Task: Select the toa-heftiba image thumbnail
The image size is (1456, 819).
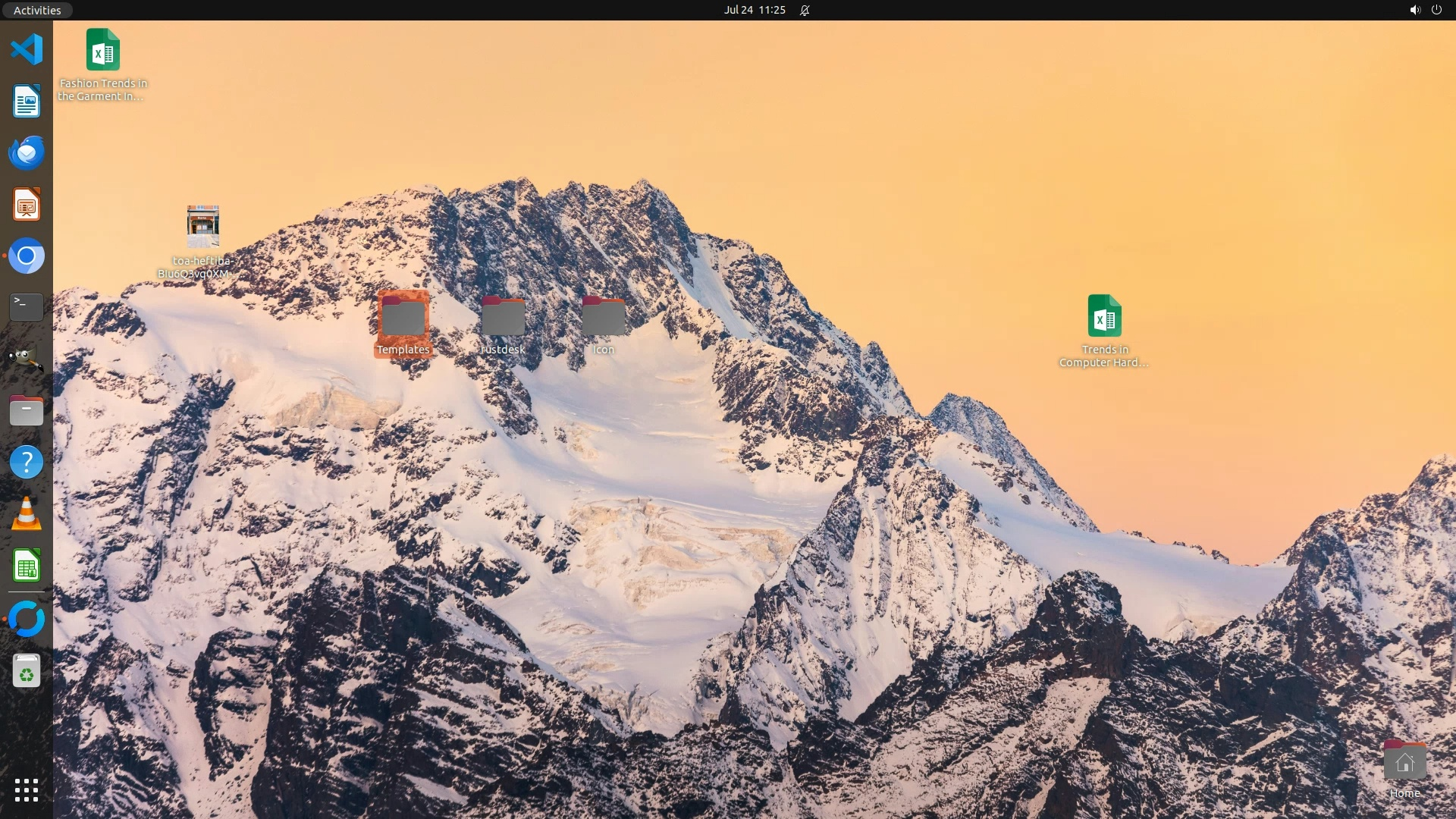Action: pos(202,226)
